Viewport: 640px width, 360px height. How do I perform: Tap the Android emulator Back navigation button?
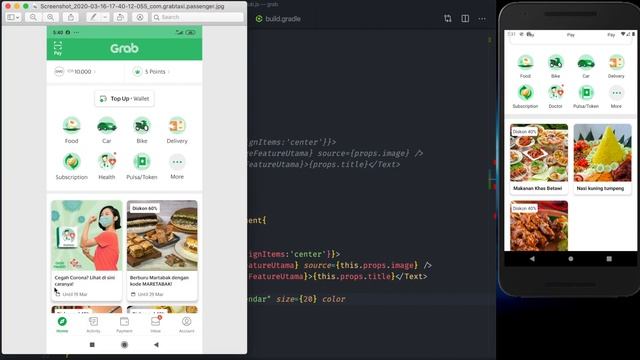point(532,259)
